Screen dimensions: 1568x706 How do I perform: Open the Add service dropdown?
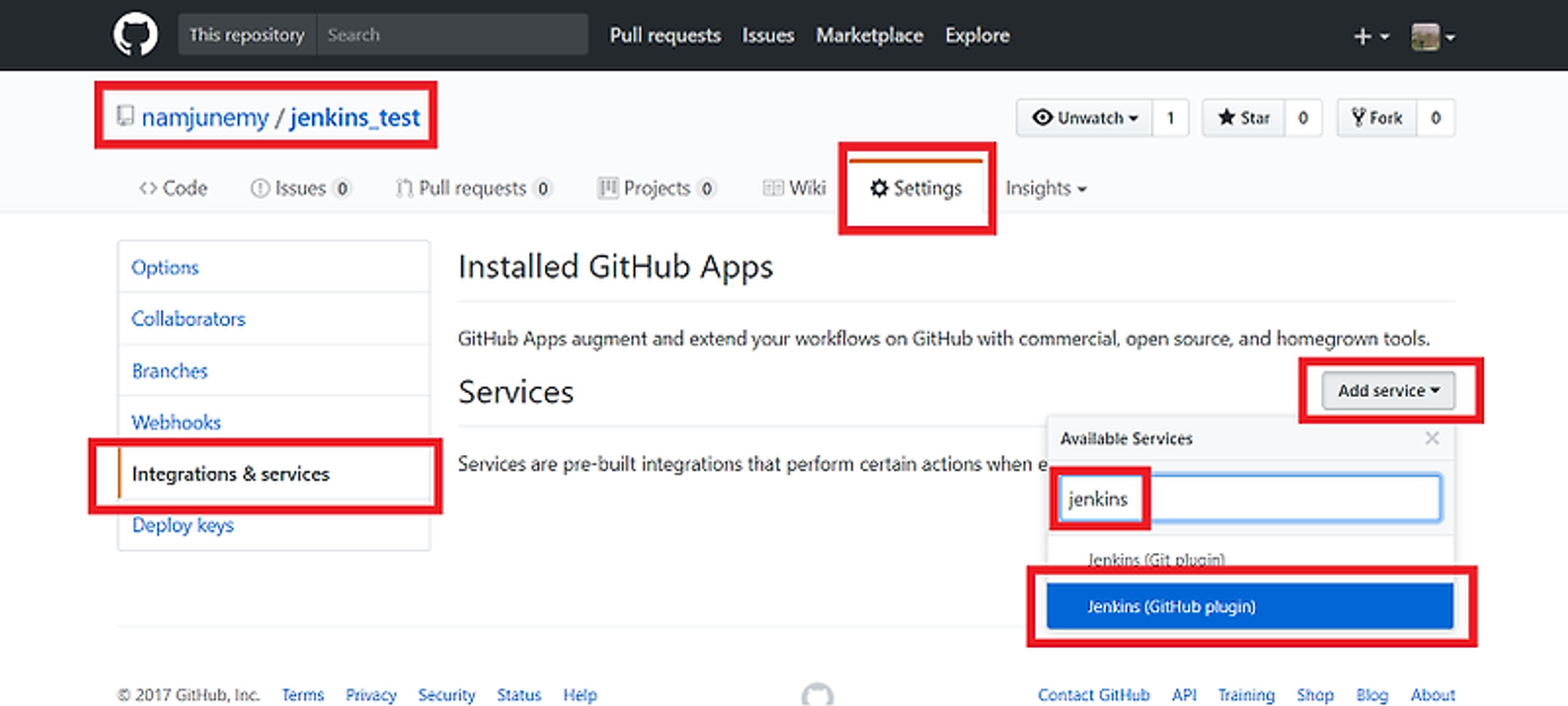1388,391
